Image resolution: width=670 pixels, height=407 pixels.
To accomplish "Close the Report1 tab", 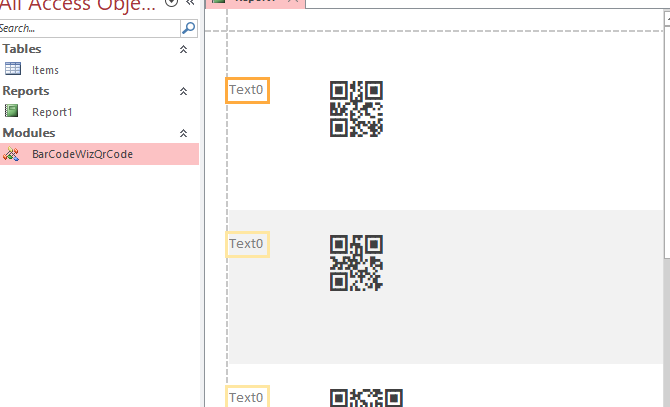I will (293, 2).
